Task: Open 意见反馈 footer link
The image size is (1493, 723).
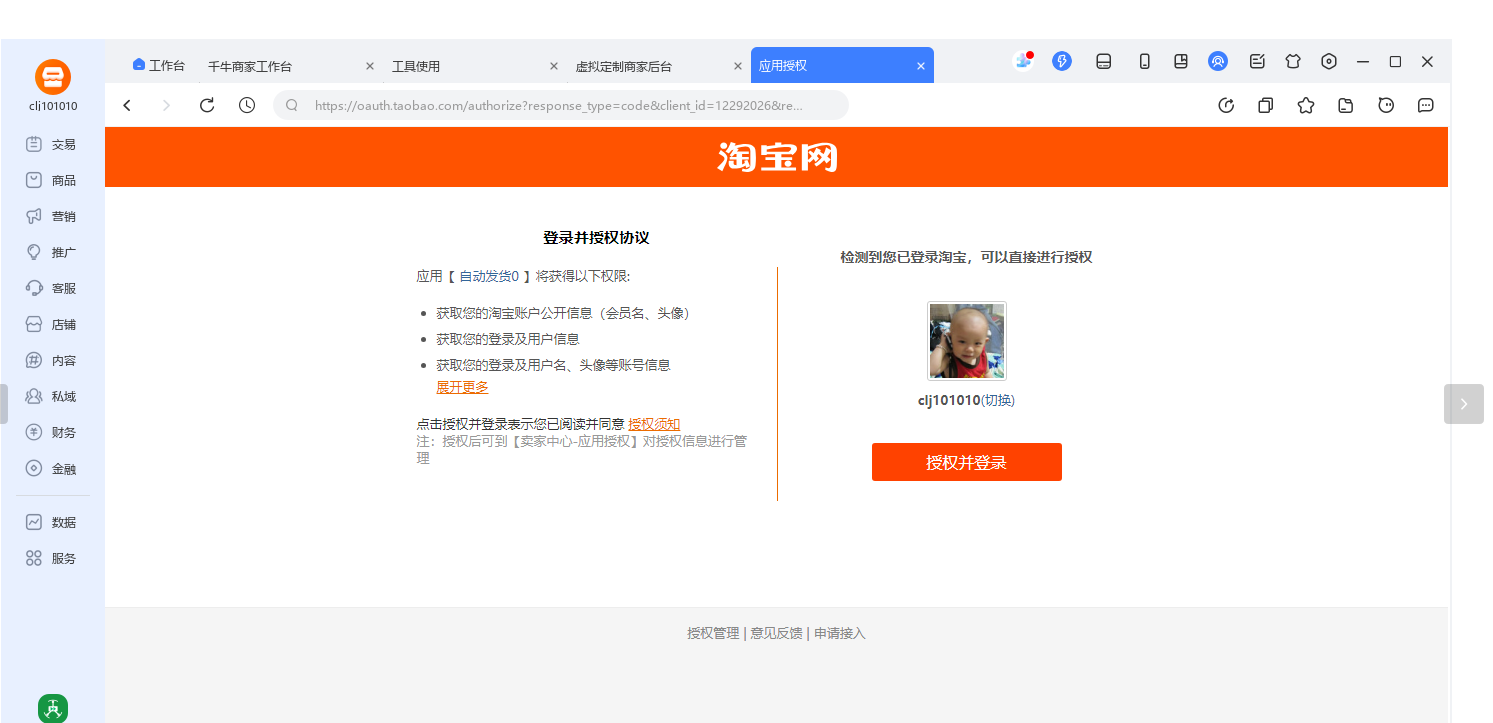Action: coord(776,633)
